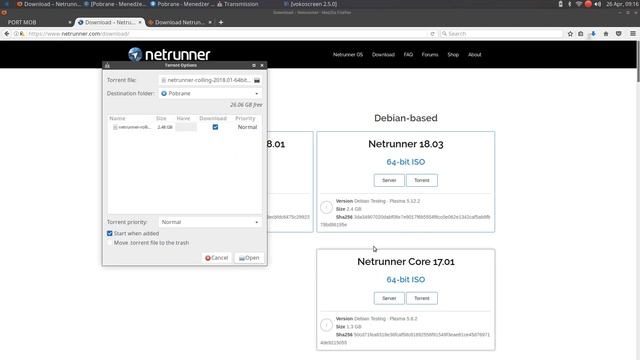Image resolution: width=640 pixels, height=360 pixels.
Task: Open the Wi-Fi network tray icon
Action: click(x=578, y=4)
